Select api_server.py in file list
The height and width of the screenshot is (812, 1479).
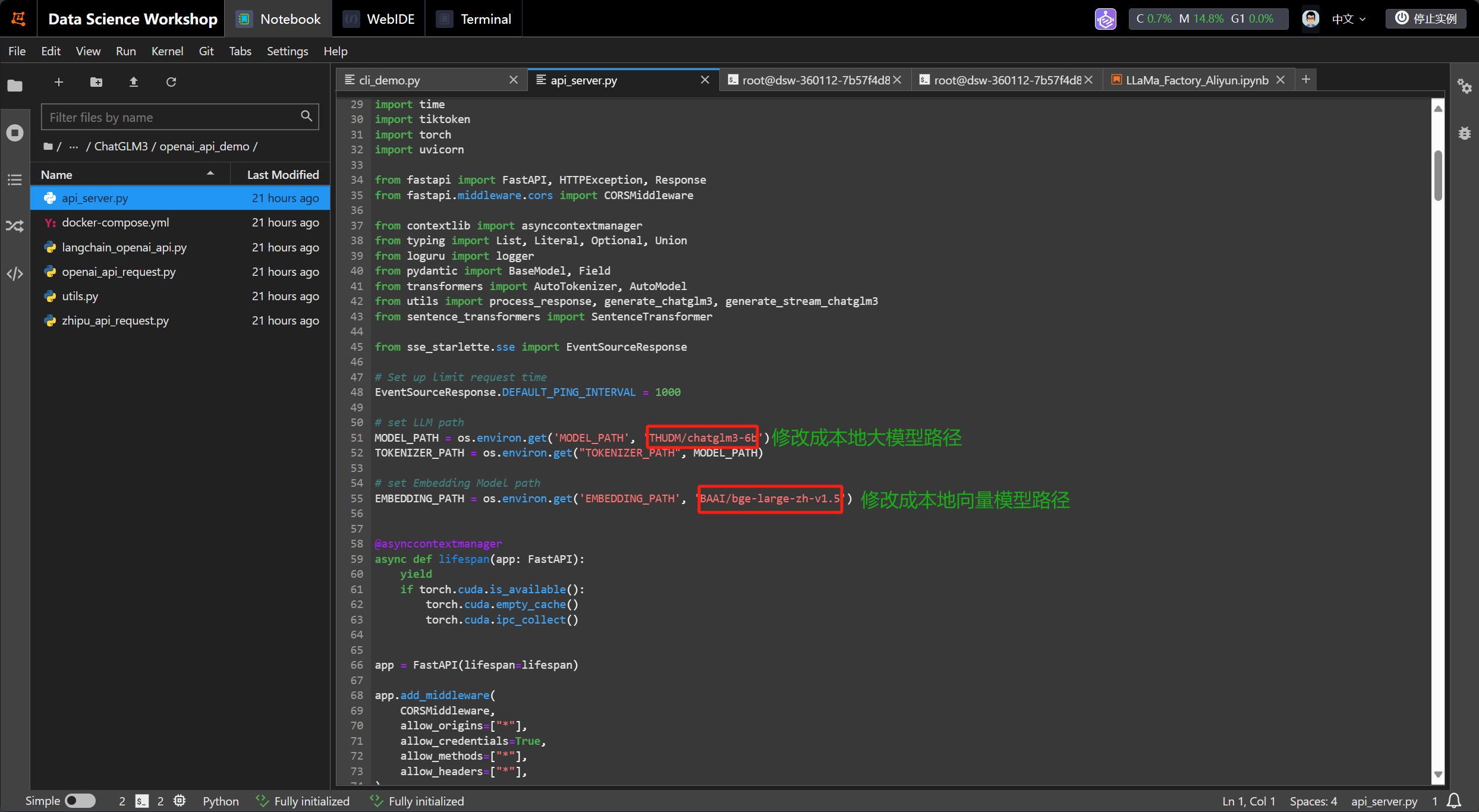click(180, 198)
